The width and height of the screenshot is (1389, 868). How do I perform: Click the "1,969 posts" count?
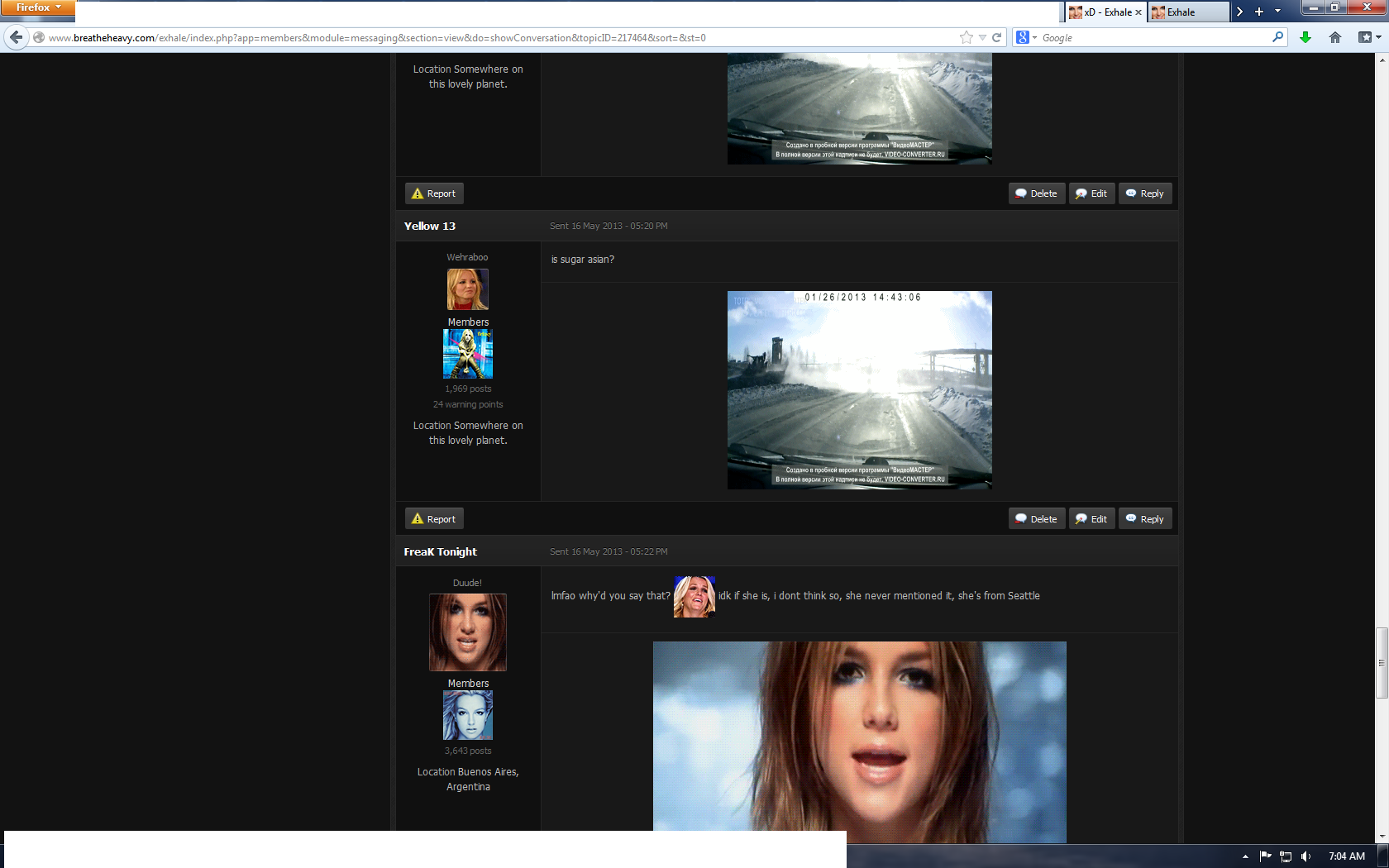(468, 389)
